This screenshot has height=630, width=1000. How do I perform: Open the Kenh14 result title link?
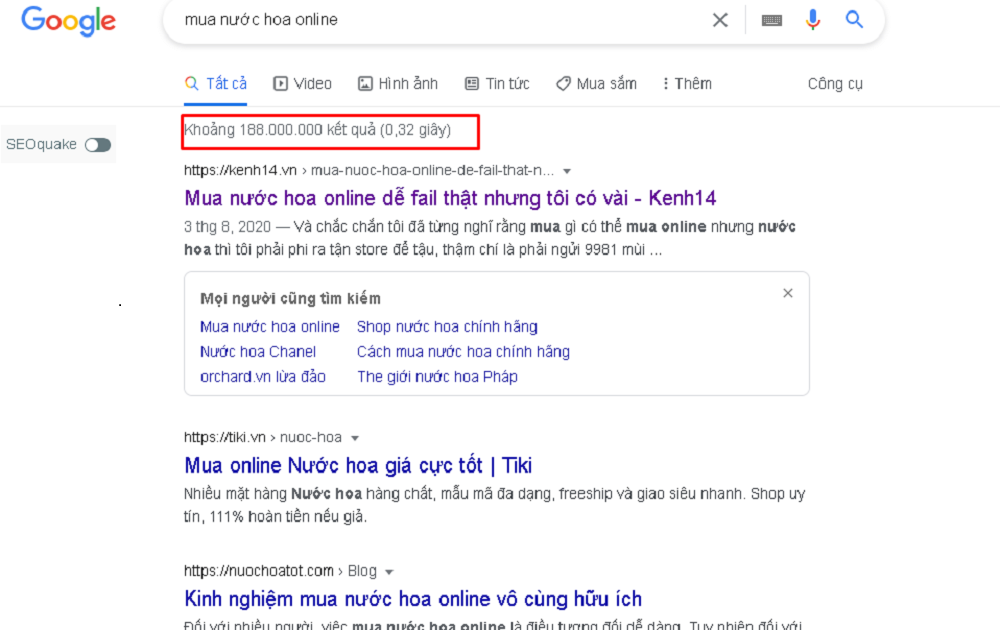[x=450, y=198]
